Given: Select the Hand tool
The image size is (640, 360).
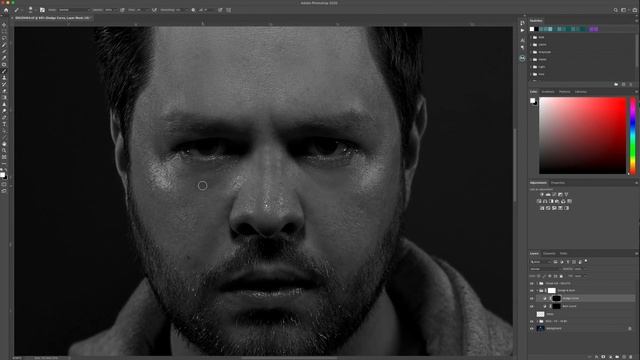Looking at the screenshot, I should click(x=4, y=144).
